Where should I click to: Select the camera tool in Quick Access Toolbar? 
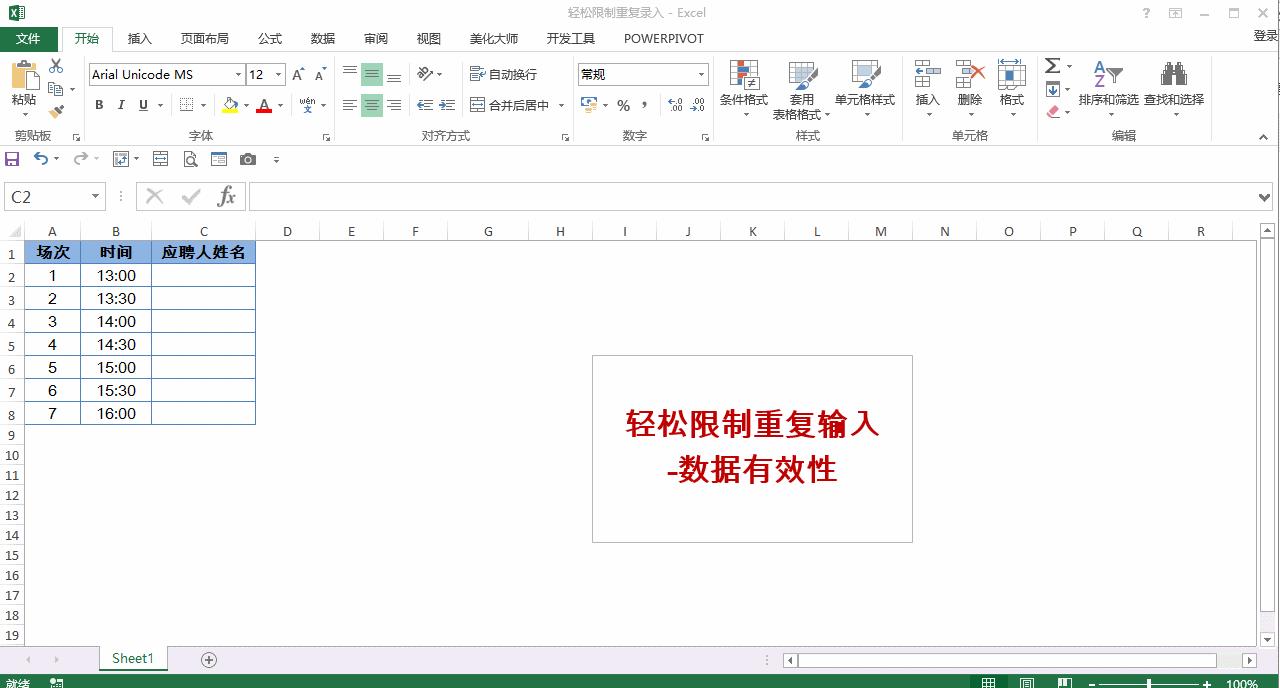(247, 158)
